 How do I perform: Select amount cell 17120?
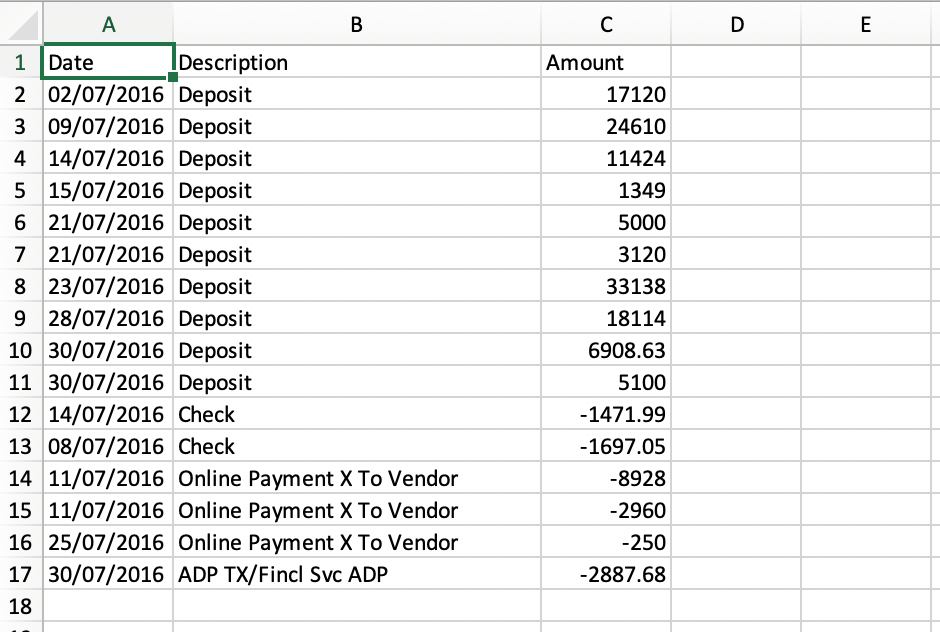[x=606, y=94]
